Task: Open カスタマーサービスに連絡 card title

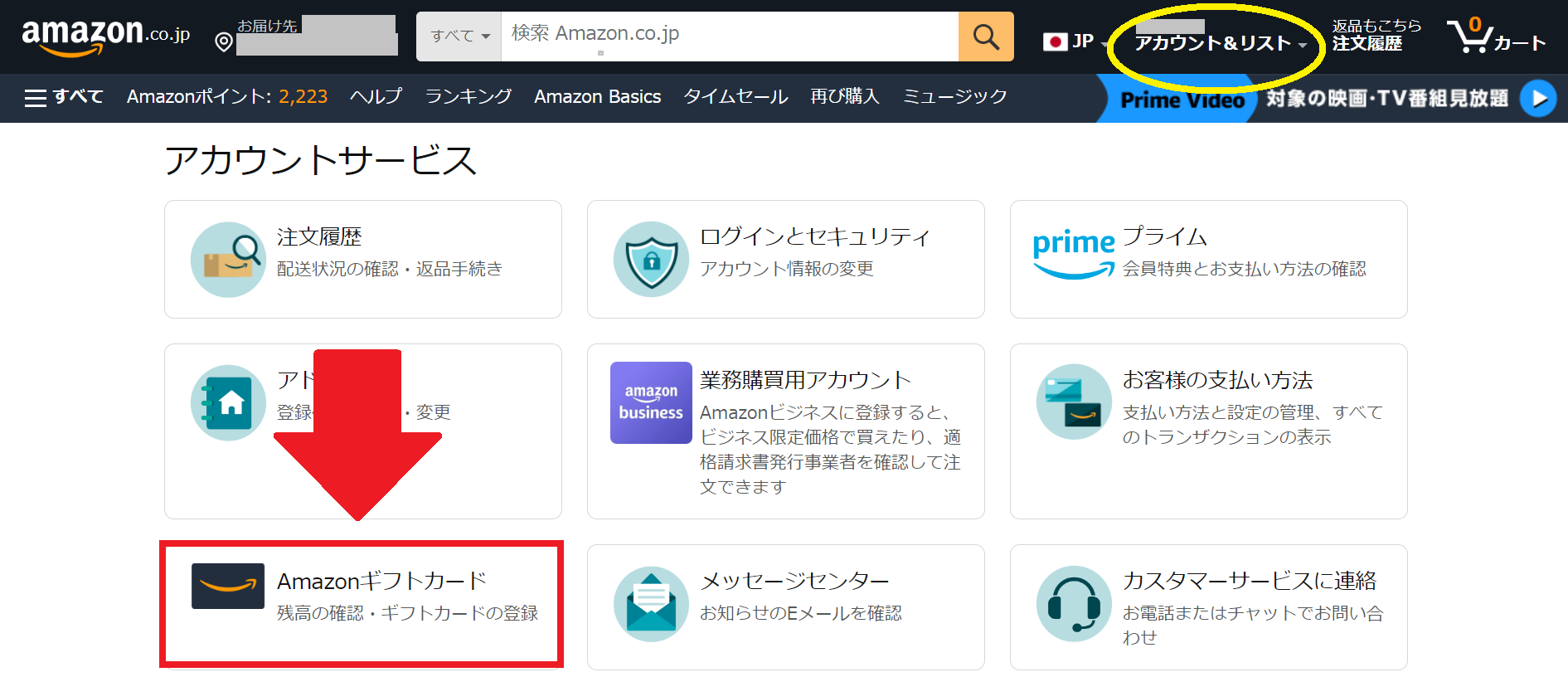Action: coord(1250,581)
